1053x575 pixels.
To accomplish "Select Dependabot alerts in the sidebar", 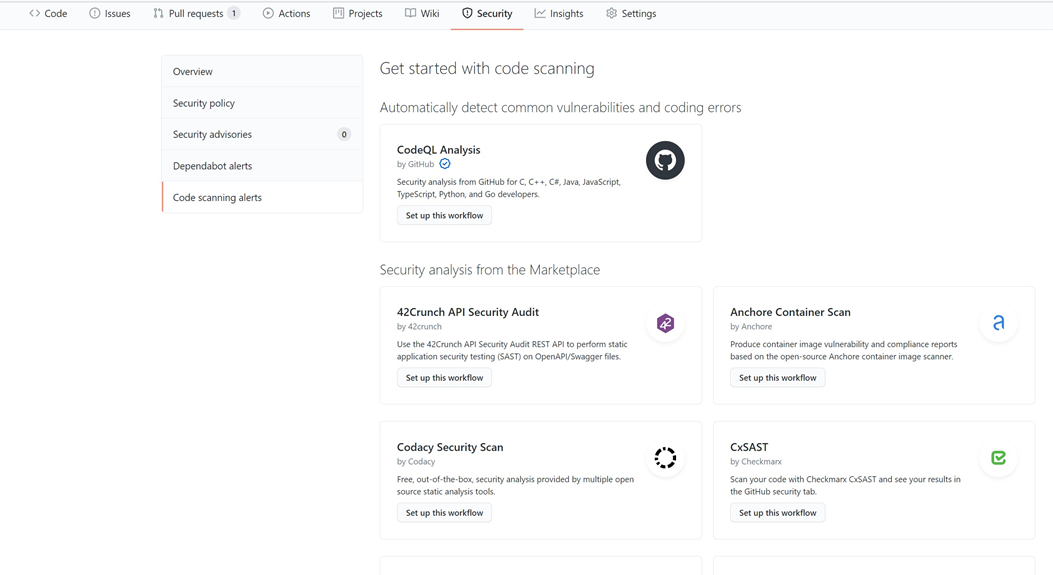I will 212,166.
